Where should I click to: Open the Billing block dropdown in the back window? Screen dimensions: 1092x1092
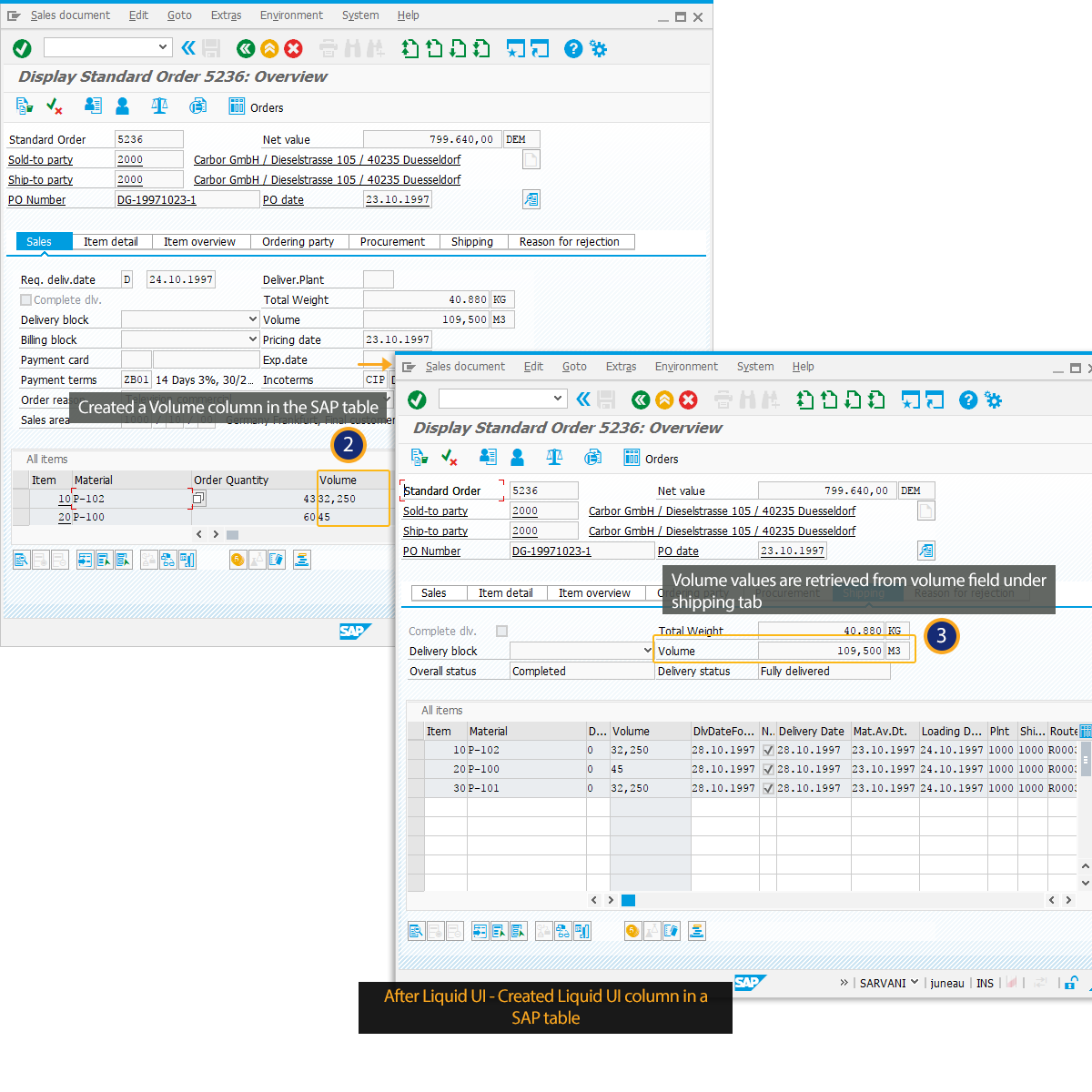point(253,339)
